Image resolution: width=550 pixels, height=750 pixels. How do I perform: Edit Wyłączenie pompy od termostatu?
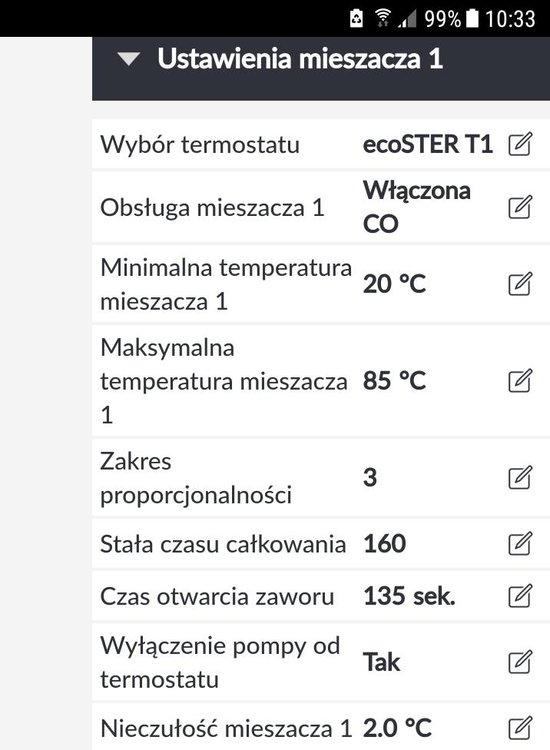520,662
